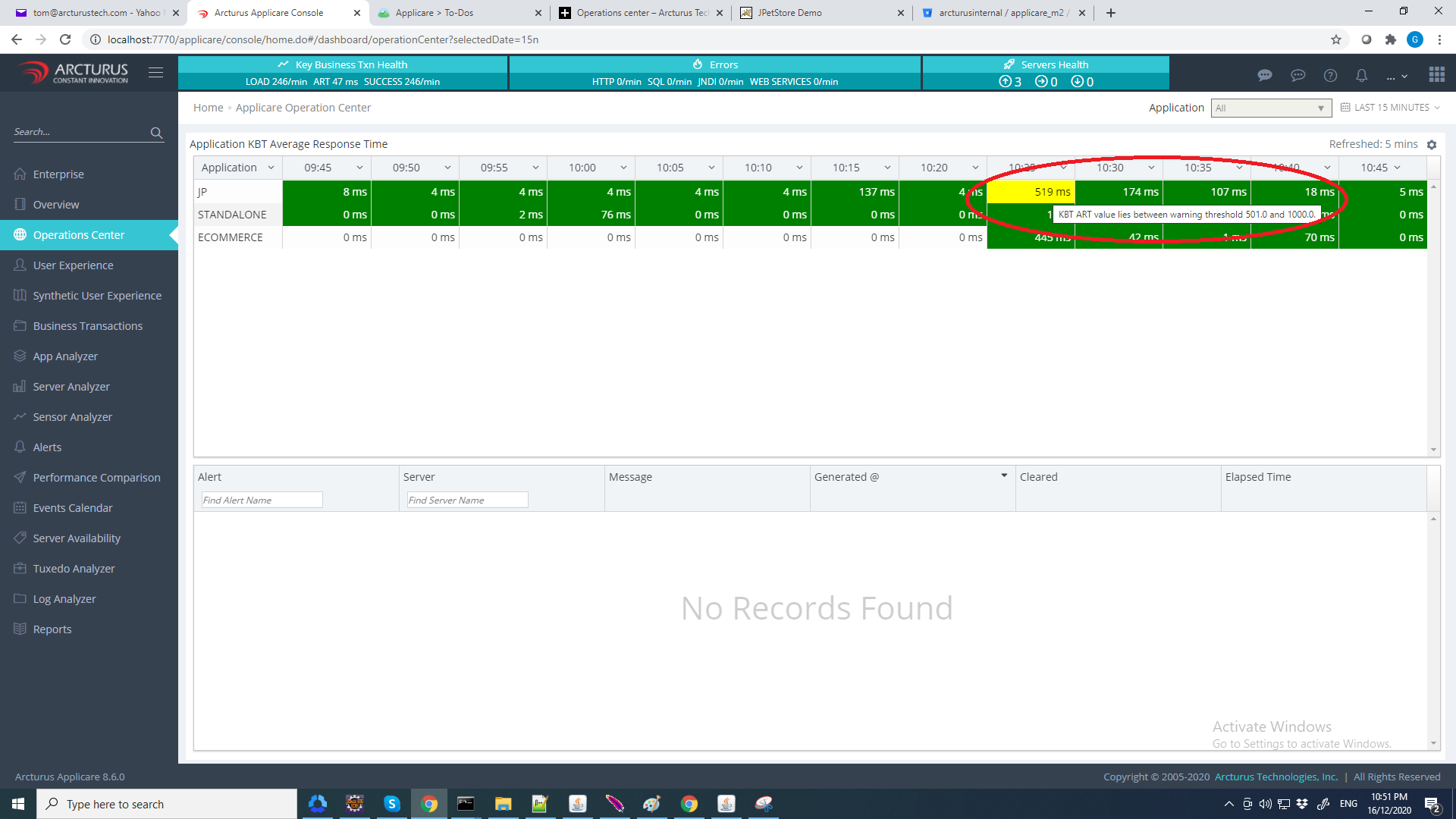Click the Arcturus Technologies, Inc. footer link
Viewport: 1456px width, 819px height.
click(1276, 777)
